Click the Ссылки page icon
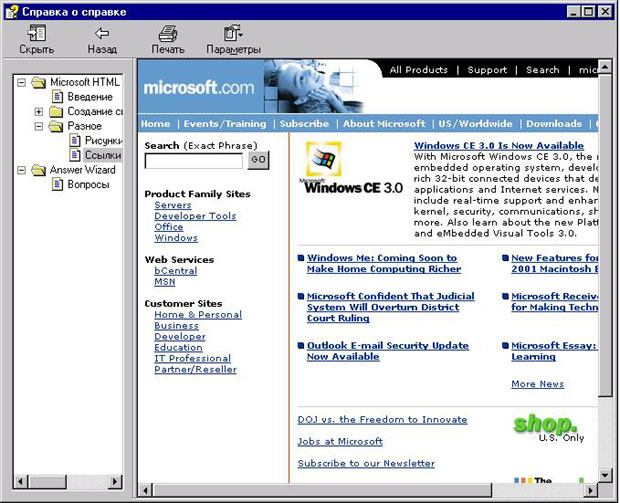 click(x=75, y=155)
